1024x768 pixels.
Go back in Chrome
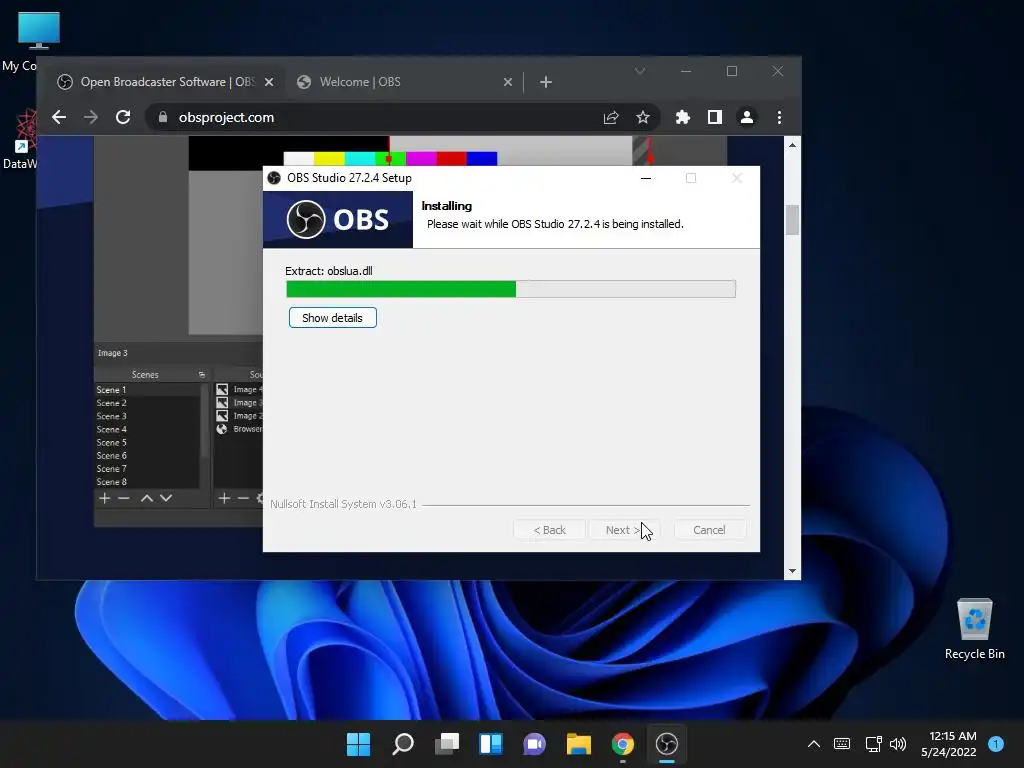pyautogui.click(x=59, y=118)
